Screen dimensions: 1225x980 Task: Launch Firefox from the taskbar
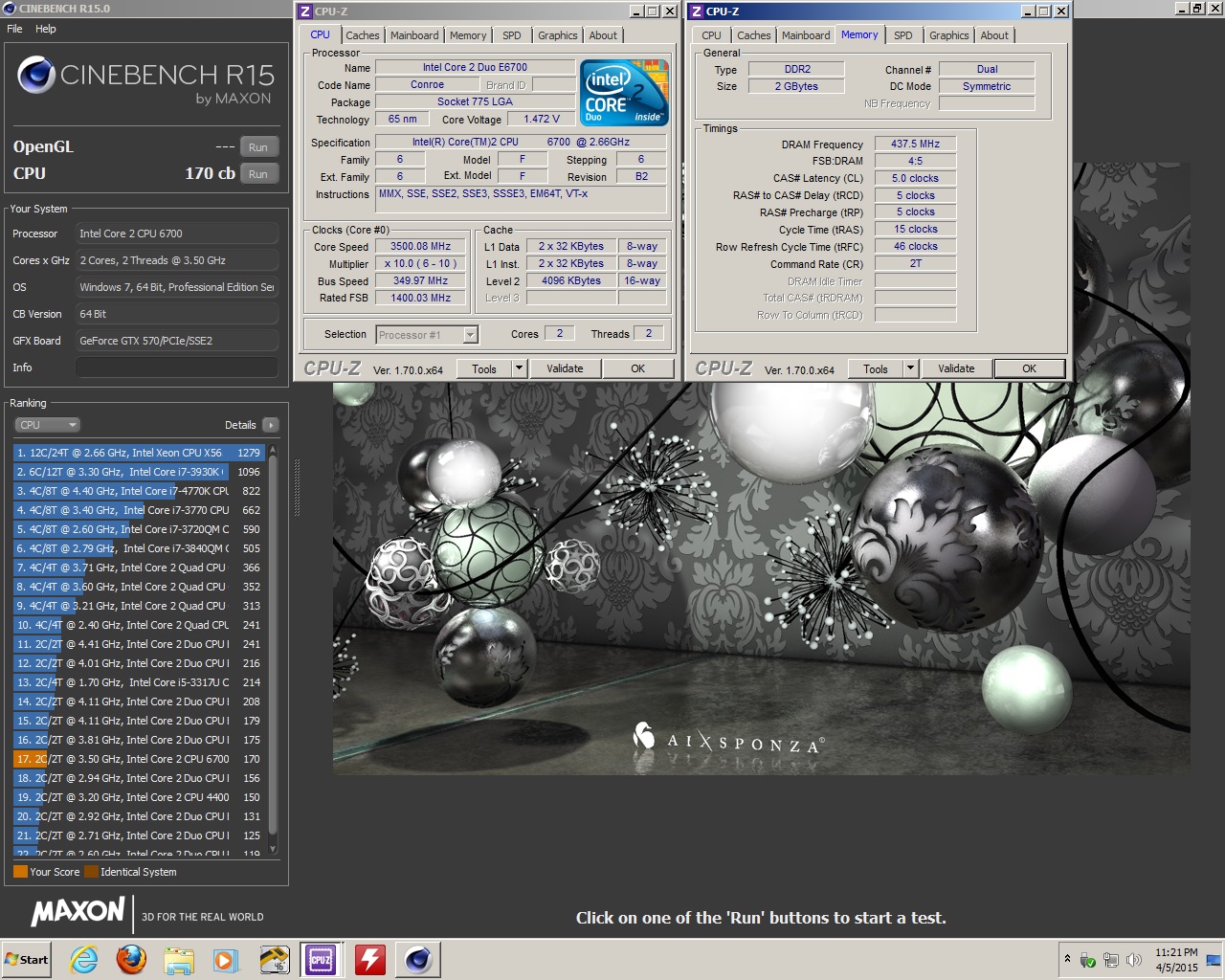pos(131,959)
